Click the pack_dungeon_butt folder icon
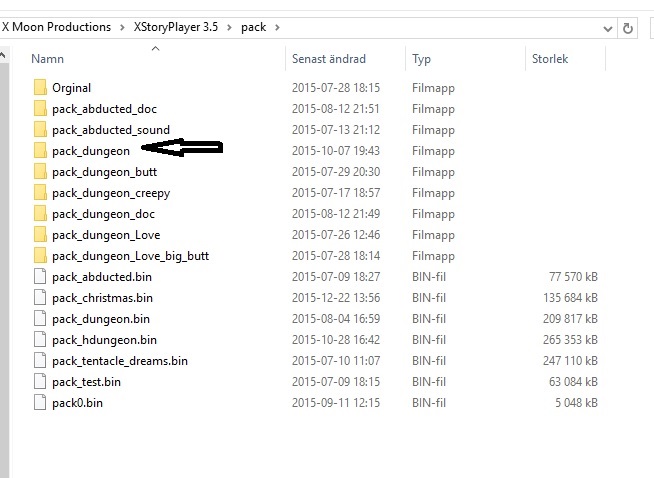This screenshot has height=478, width=654. click(40, 172)
